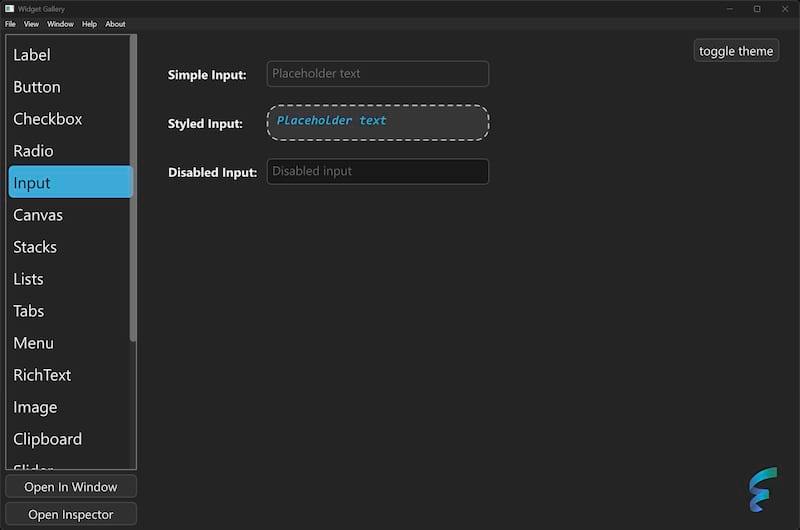The image size is (800, 530).
Task: Focus the Simple Input text field
Action: pyautogui.click(x=377, y=74)
